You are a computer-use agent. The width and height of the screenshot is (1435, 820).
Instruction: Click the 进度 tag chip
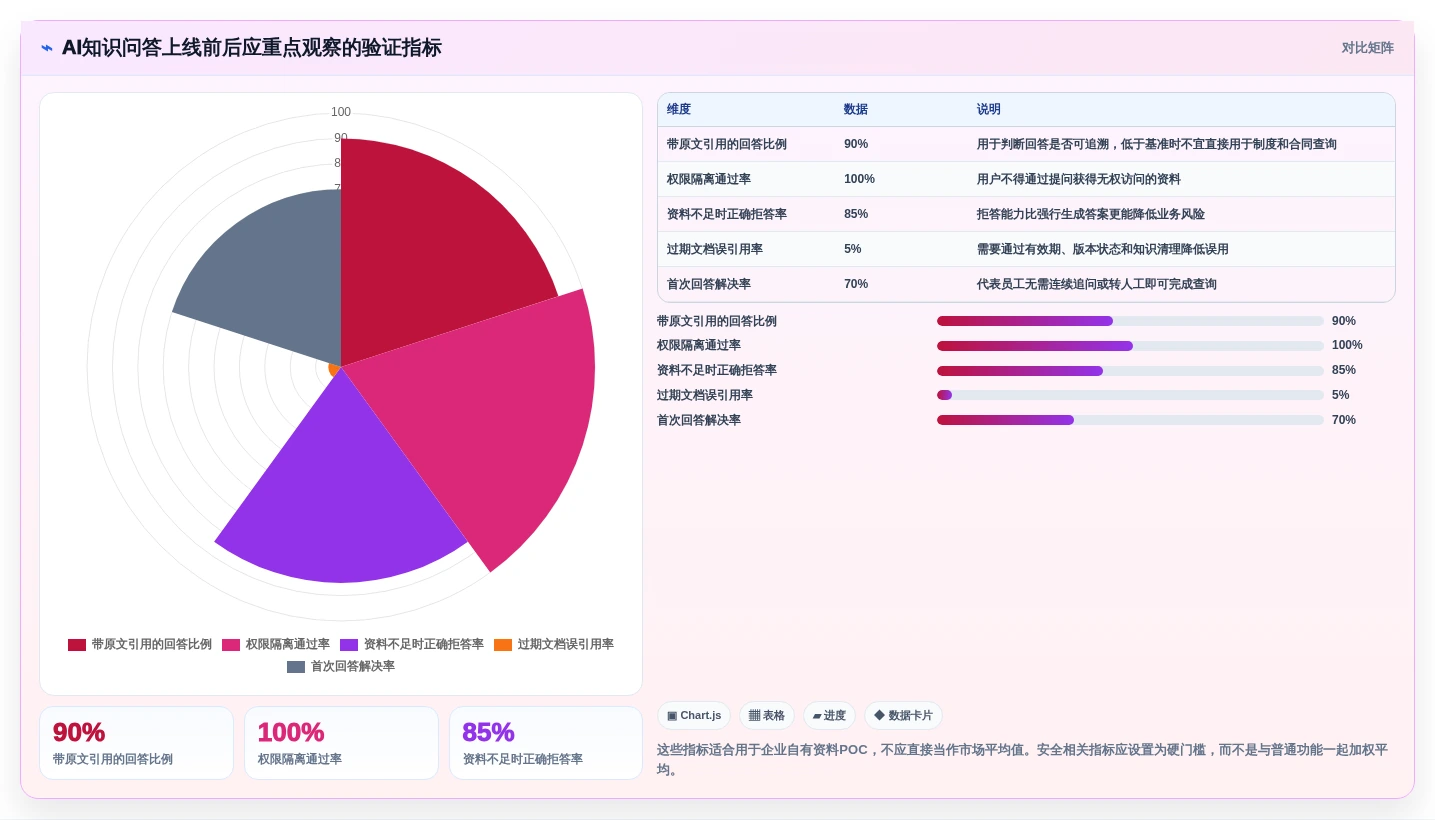point(829,716)
